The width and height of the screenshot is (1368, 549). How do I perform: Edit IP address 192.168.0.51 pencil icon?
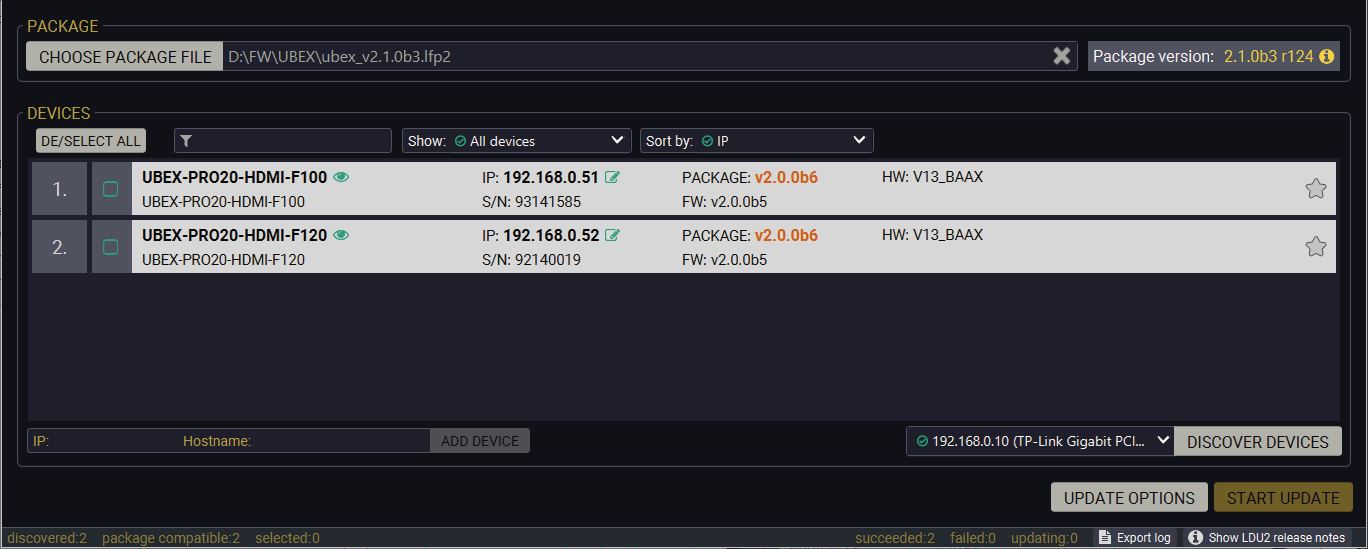tap(612, 177)
